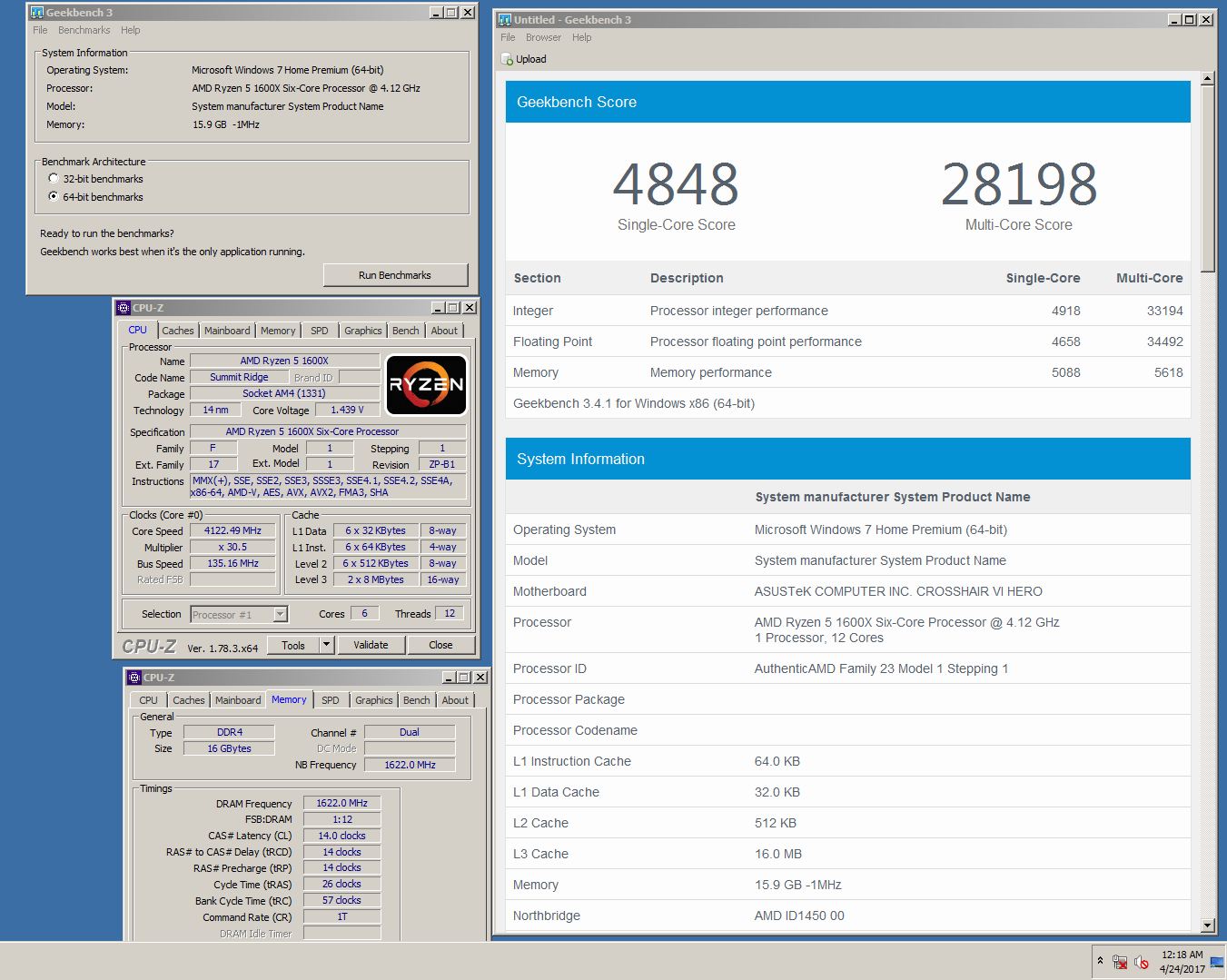Click the Upload label in the results window
1227x980 pixels.
point(531,59)
